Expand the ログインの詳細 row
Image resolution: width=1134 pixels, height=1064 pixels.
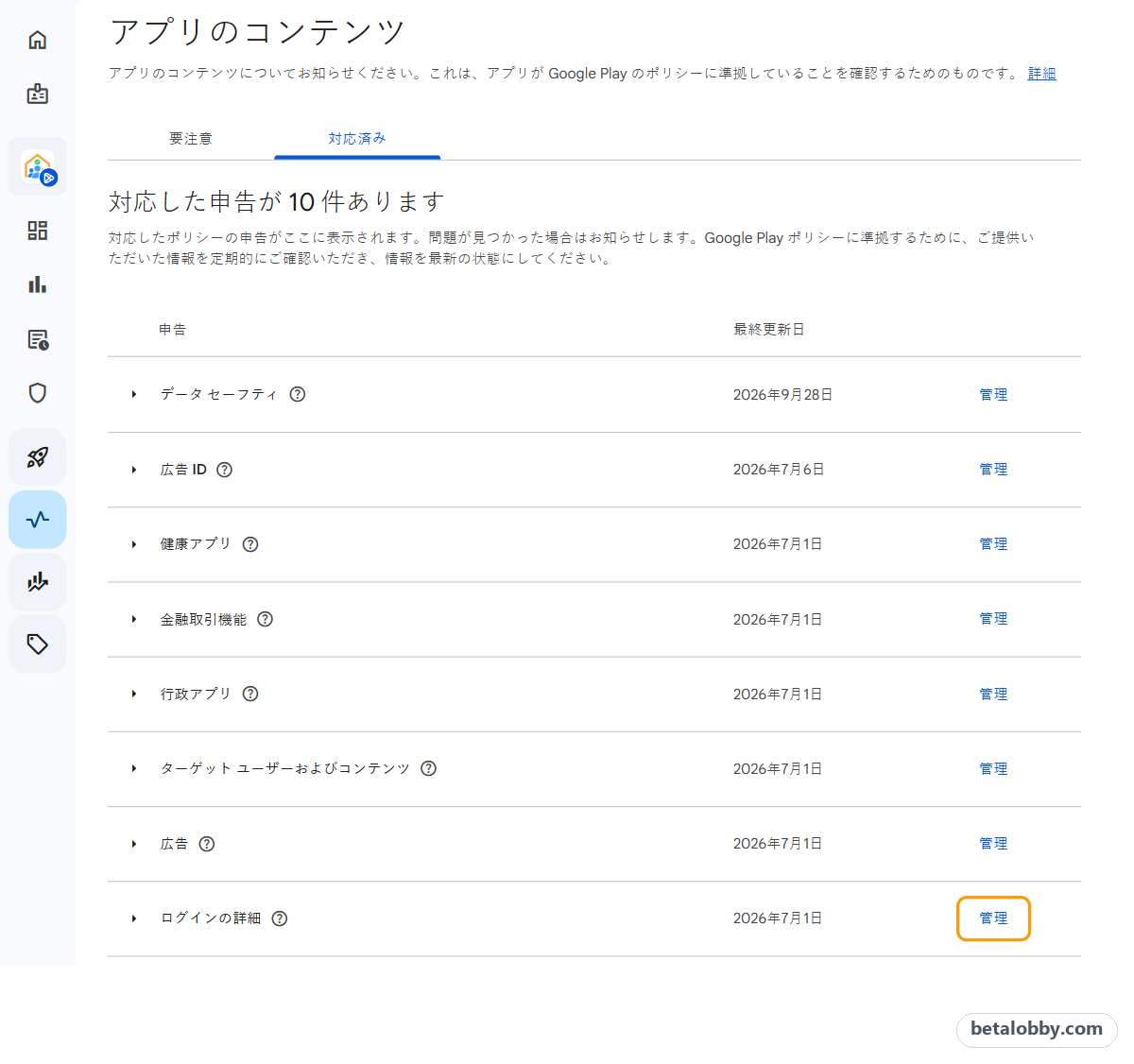pos(134,918)
